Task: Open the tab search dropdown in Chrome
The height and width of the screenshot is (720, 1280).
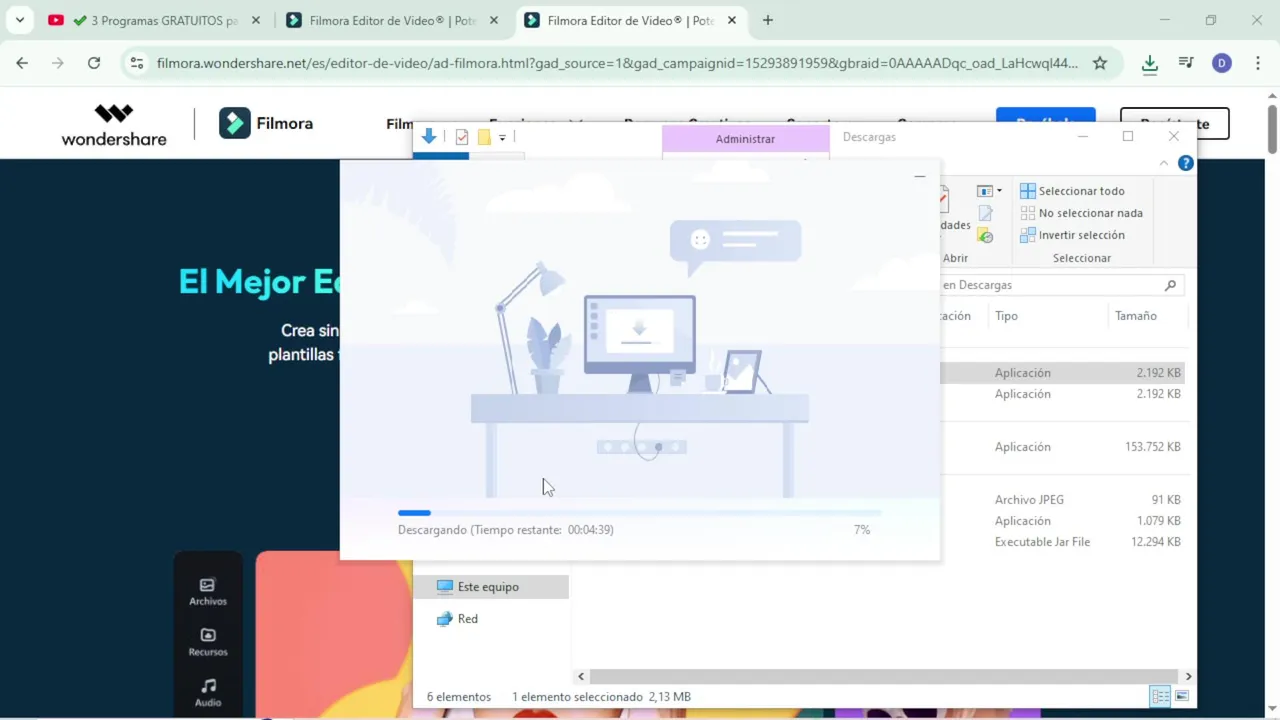Action: coord(19,20)
